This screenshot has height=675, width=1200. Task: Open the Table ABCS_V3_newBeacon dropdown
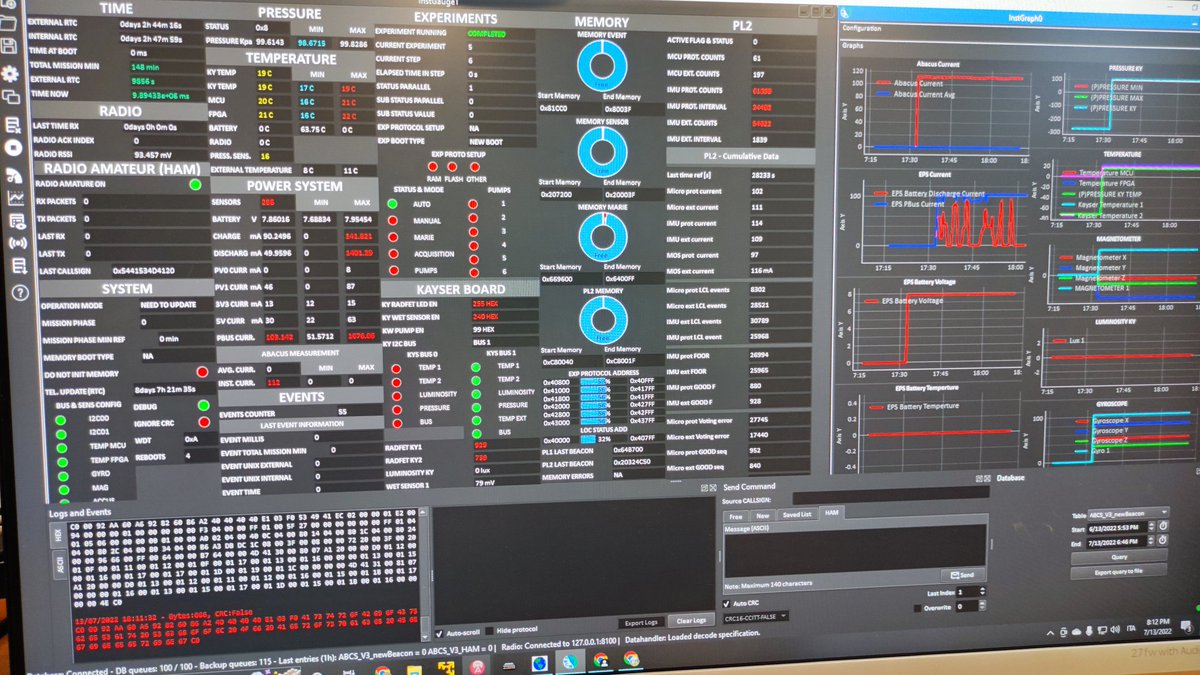click(x=1127, y=512)
